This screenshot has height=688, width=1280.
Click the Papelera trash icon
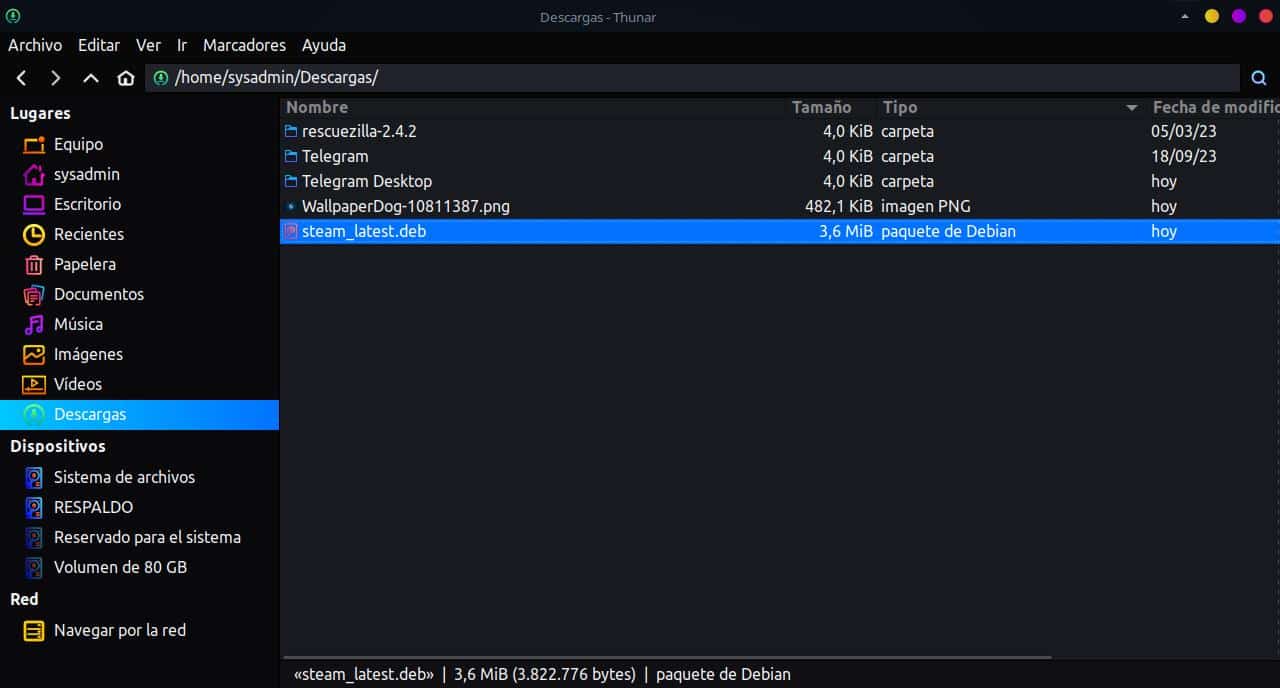click(34, 264)
